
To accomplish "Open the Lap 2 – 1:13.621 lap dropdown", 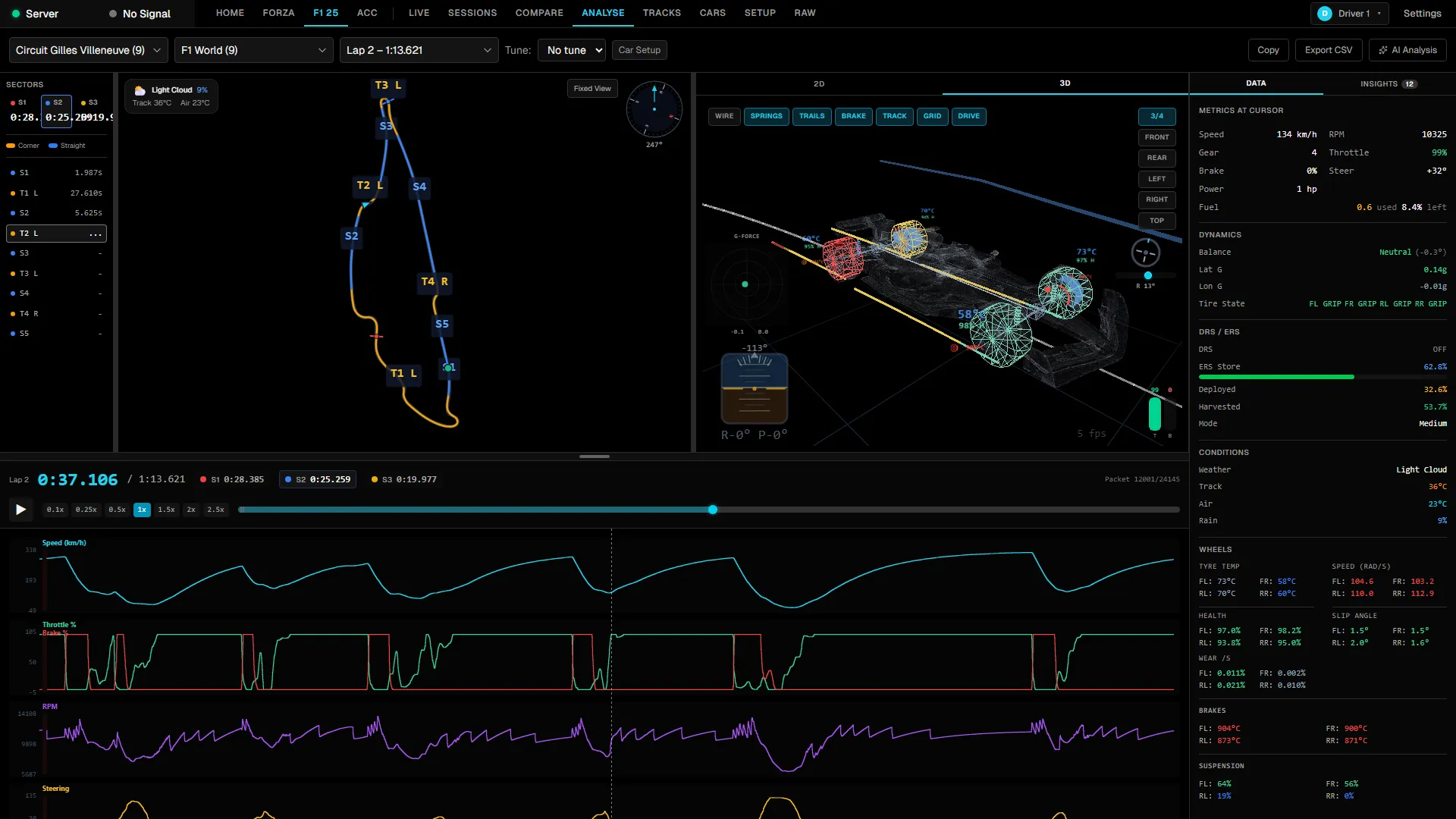I will [x=419, y=50].
